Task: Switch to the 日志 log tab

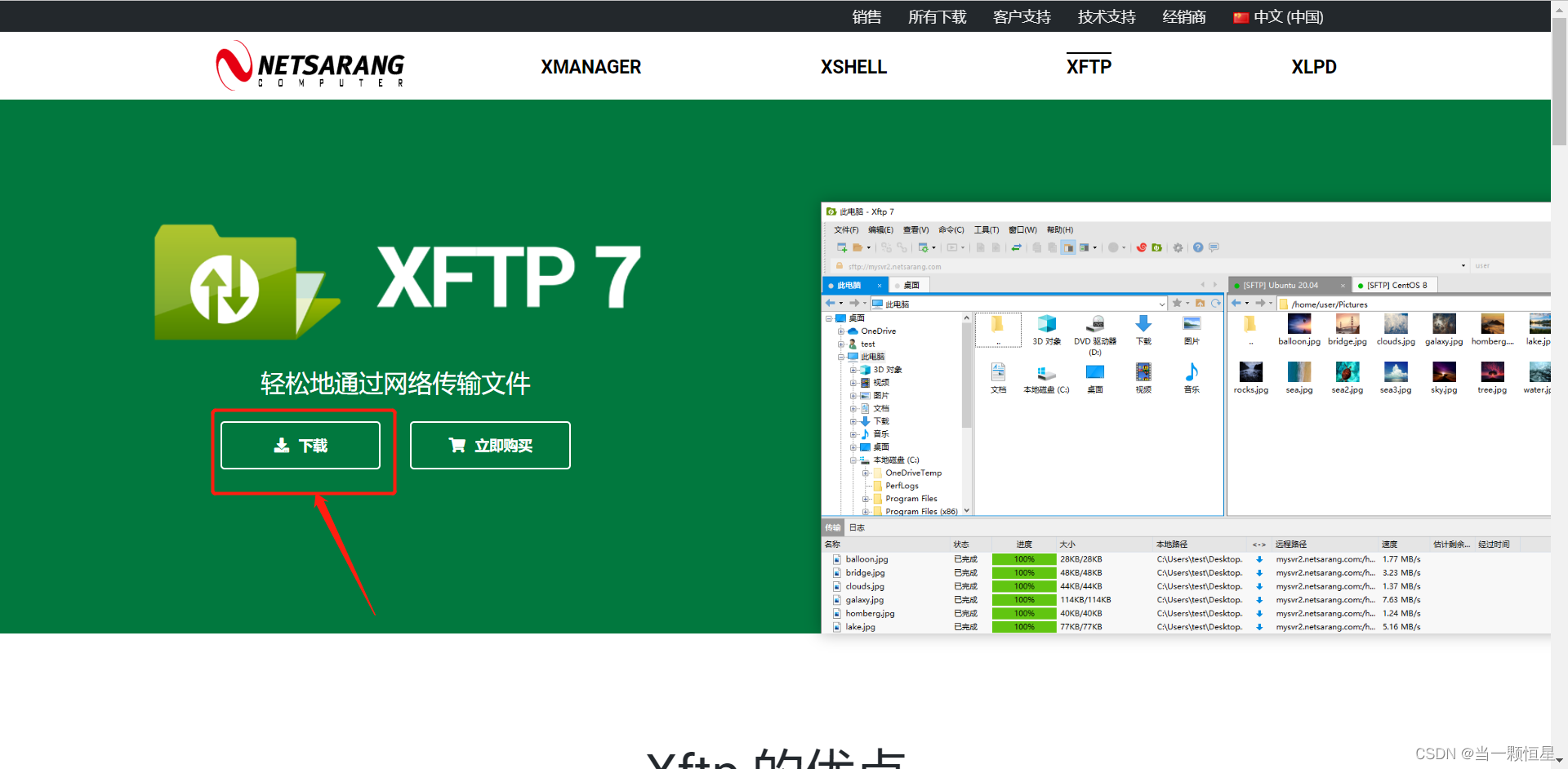Action: point(857,528)
